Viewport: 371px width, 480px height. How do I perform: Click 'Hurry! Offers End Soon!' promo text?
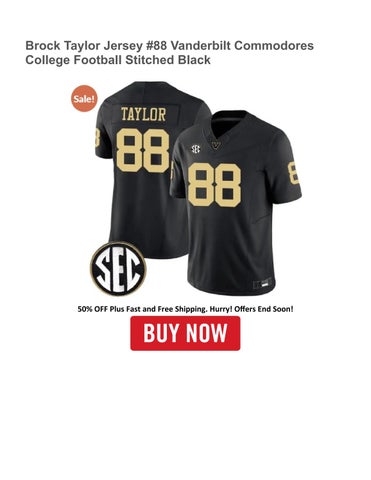[x=252, y=309]
